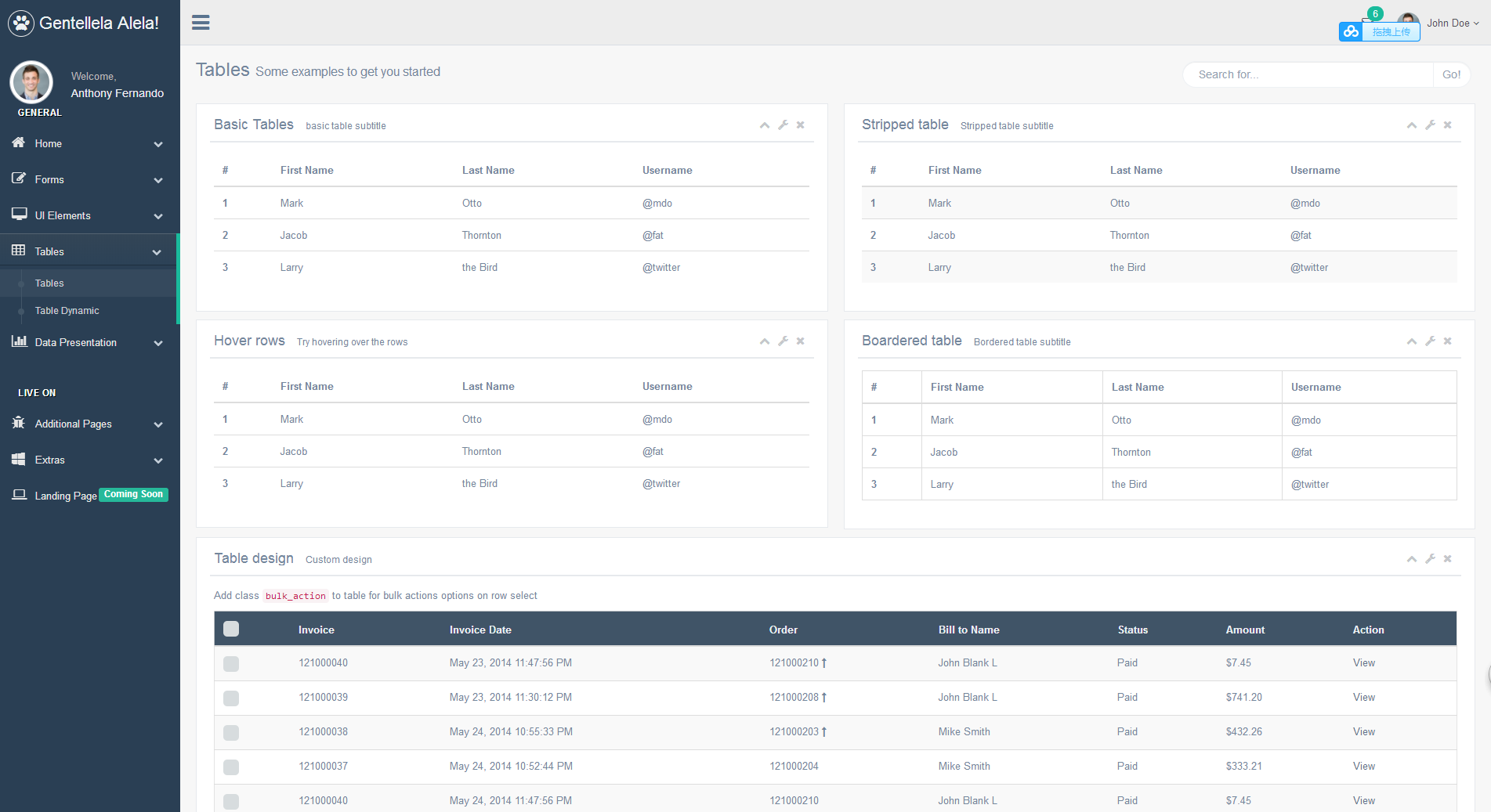Check the box for invoice 121000038
The height and width of the screenshot is (812, 1491).
click(231, 732)
